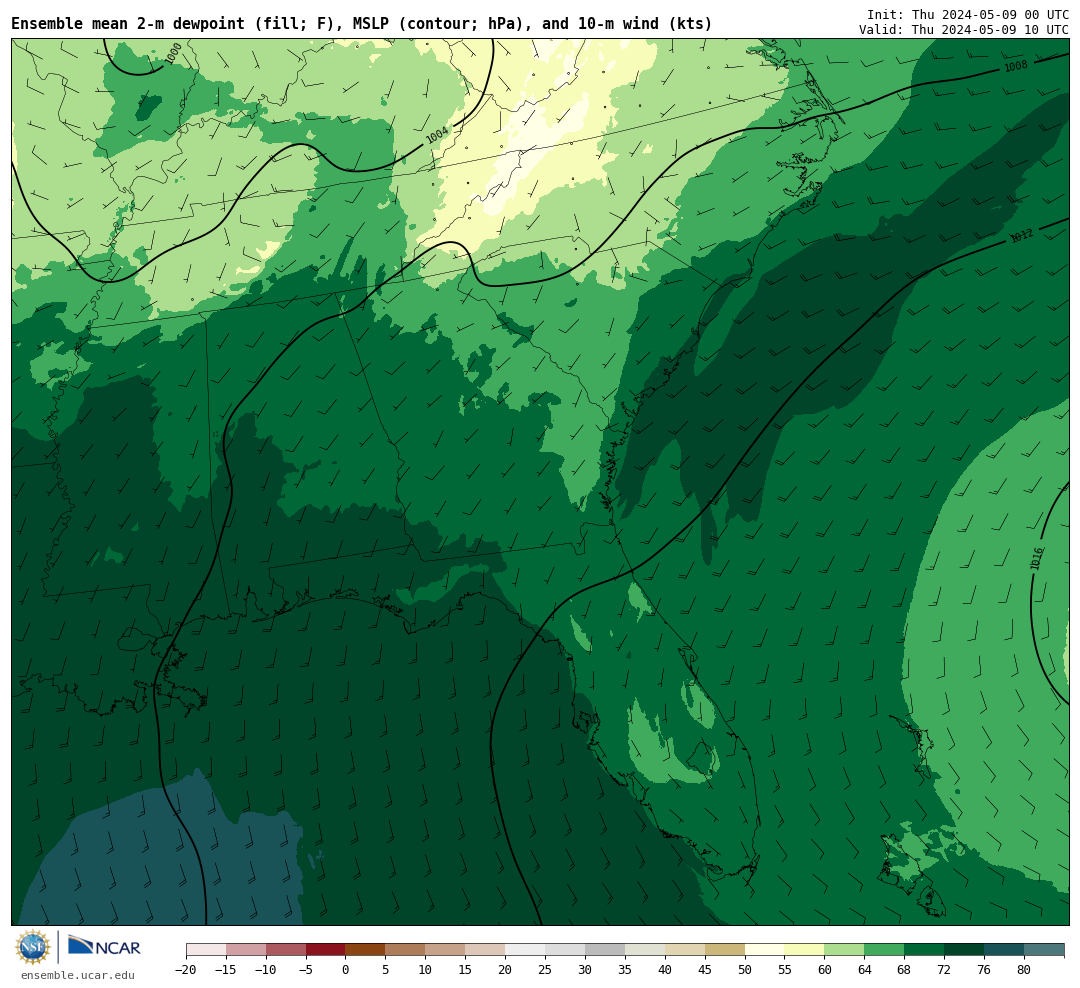Click the 55 colorbar tick label
The image size is (1080, 988).
[x=785, y=970]
